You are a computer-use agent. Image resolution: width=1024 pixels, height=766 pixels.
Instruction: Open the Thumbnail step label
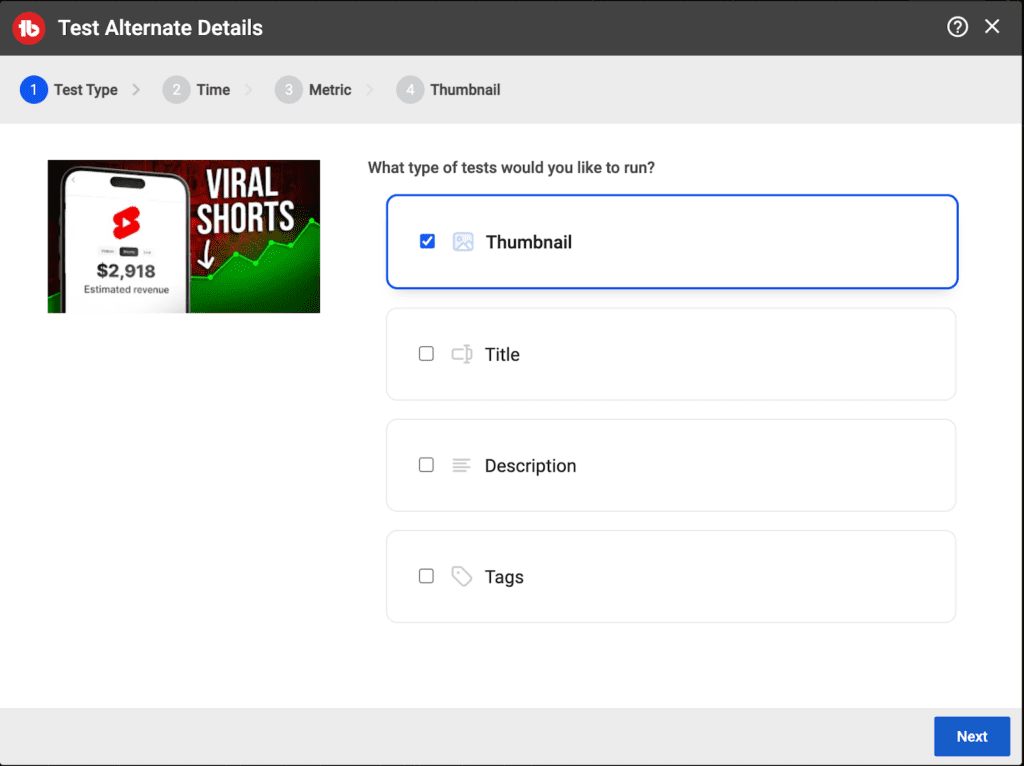[x=465, y=90]
